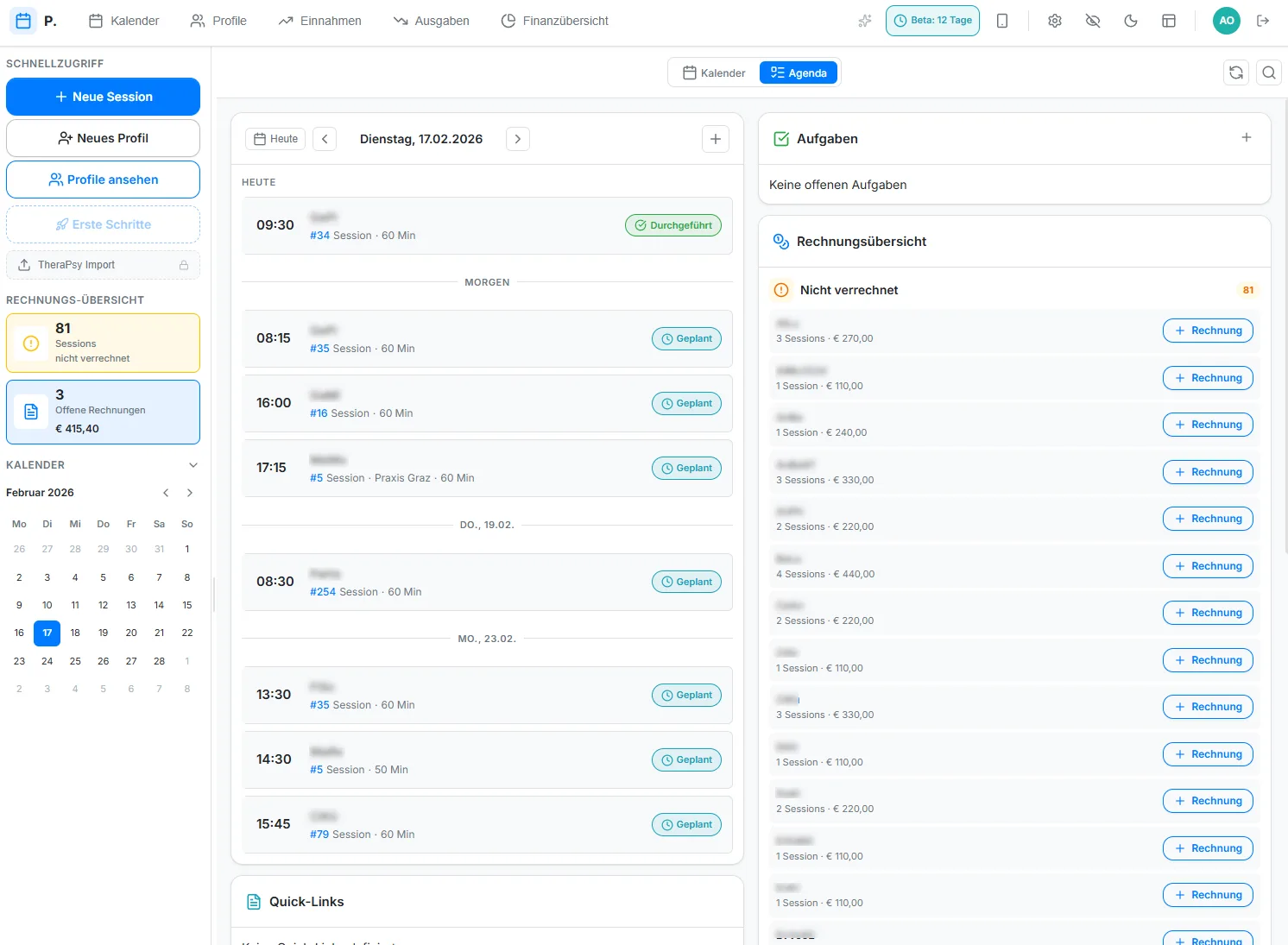Open search with the magnifier icon
Image resolution: width=1288 pixels, height=945 pixels.
tap(1268, 72)
